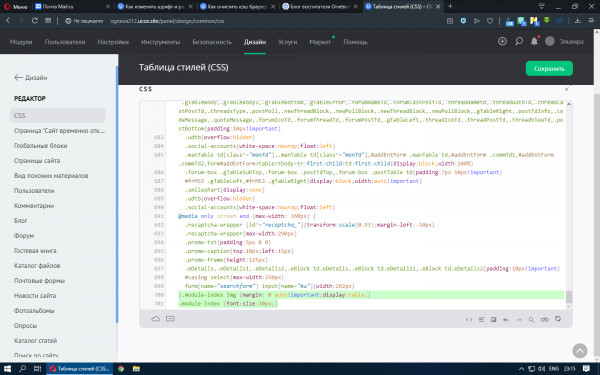600x375 pixels.
Task: Open the search icon in panel header
Action: (519, 41)
